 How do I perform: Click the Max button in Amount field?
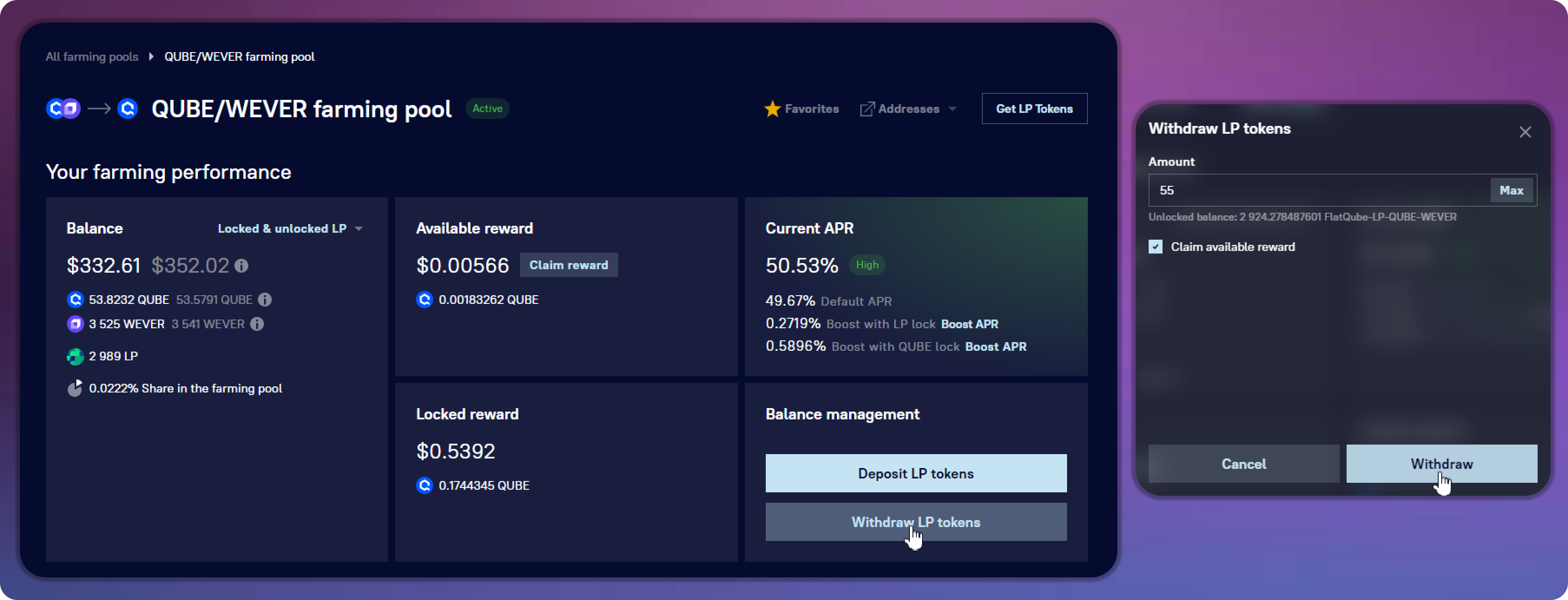click(1512, 191)
